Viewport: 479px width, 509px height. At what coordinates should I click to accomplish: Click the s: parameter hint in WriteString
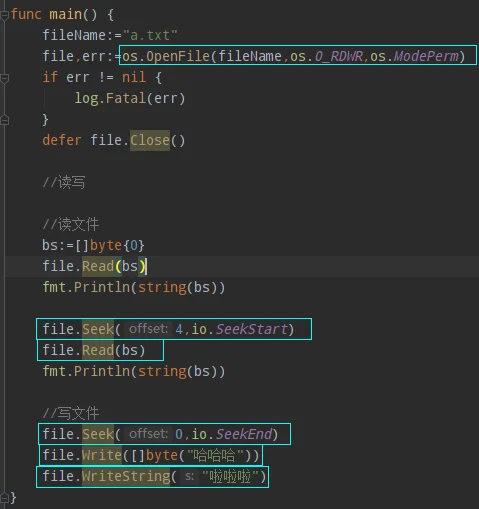click(x=189, y=476)
